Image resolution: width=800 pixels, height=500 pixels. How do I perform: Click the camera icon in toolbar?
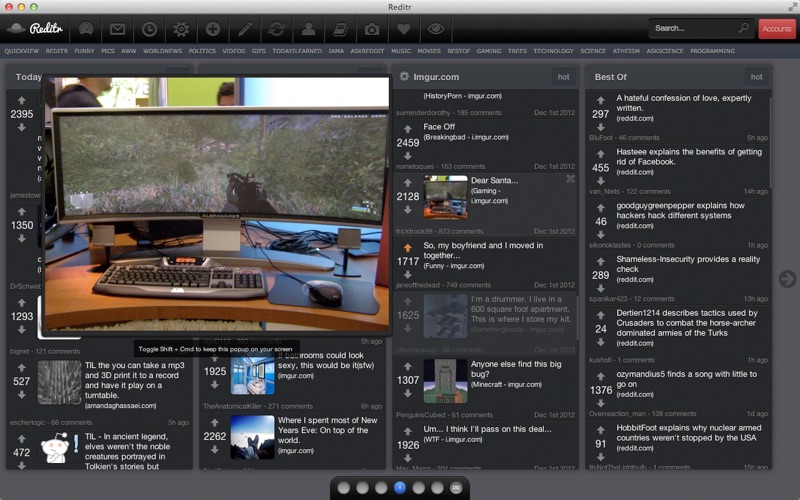pyautogui.click(x=372, y=29)
